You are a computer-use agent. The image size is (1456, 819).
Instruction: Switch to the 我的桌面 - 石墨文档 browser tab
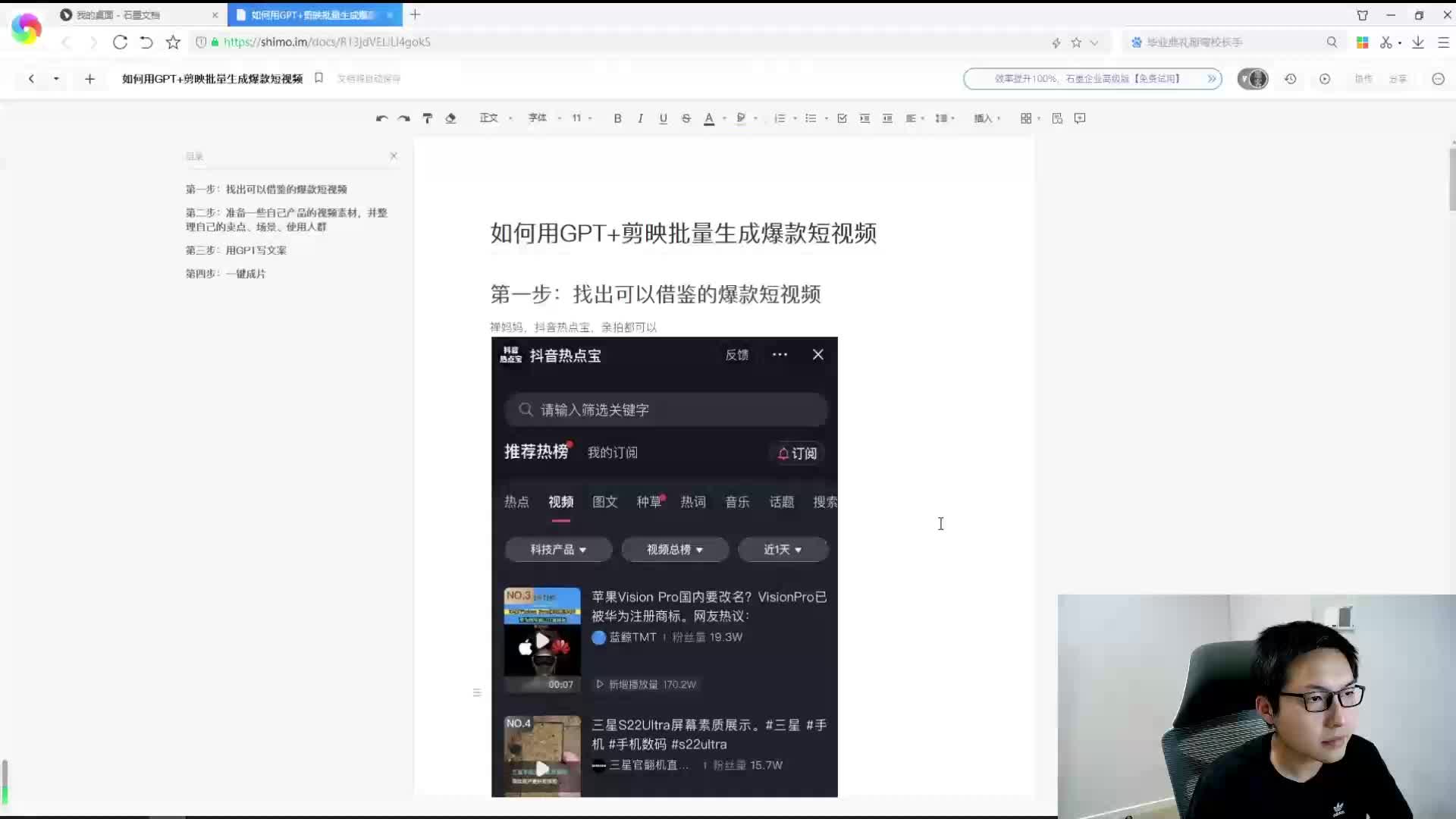[140, 14]
